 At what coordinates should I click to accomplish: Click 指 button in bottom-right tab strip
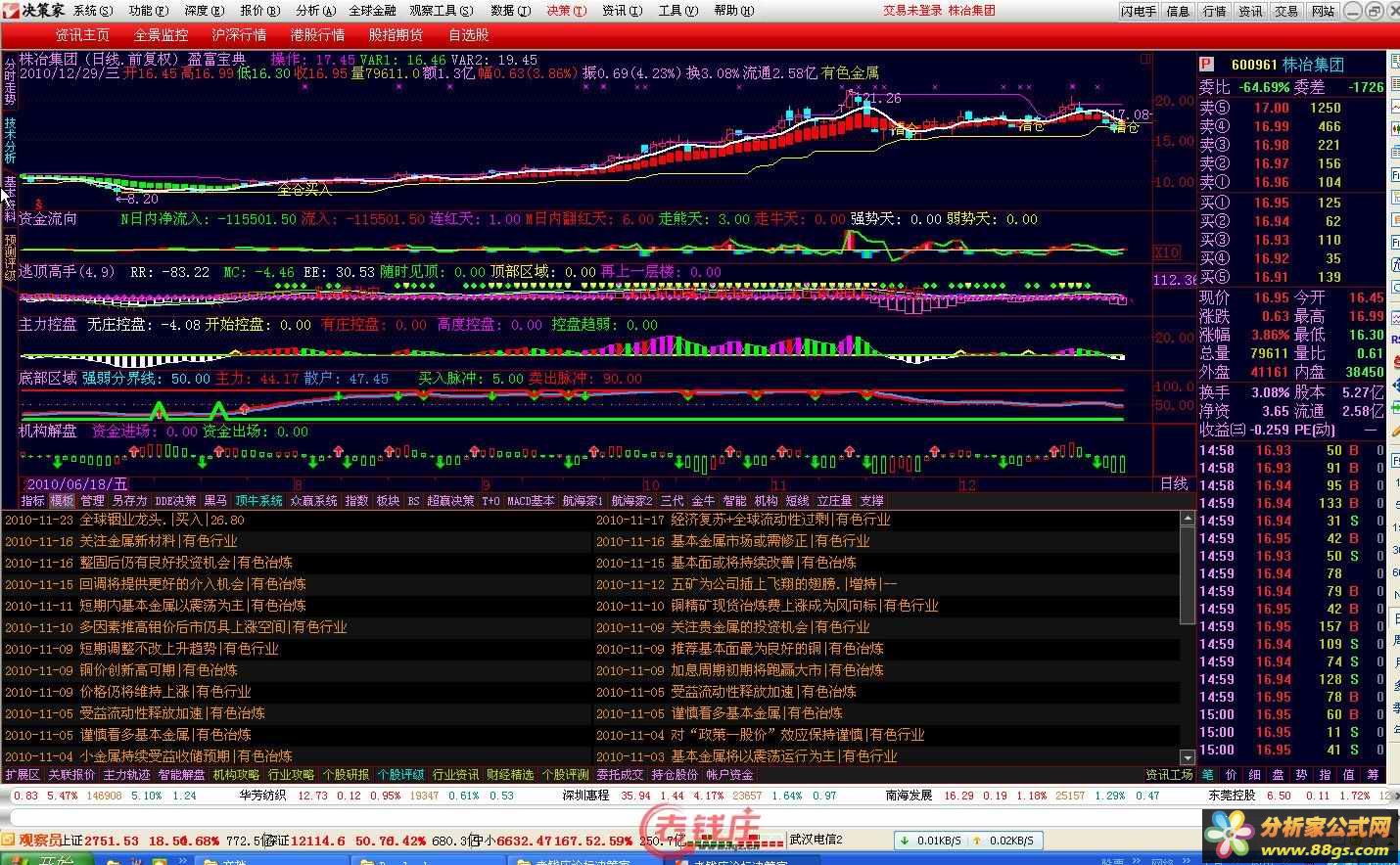click(1326, 774)
